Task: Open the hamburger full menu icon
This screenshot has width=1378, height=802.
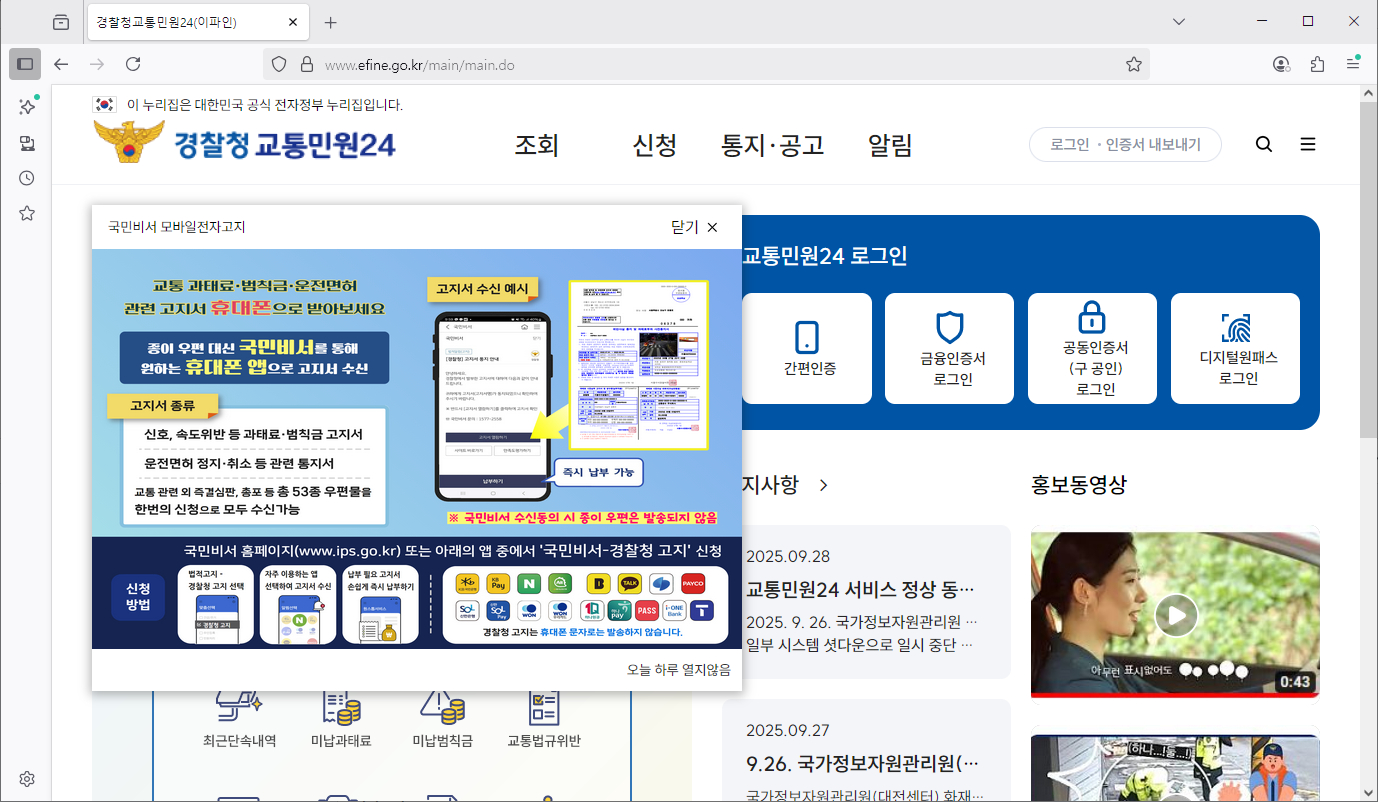Action: click(x=1308, y=144)
